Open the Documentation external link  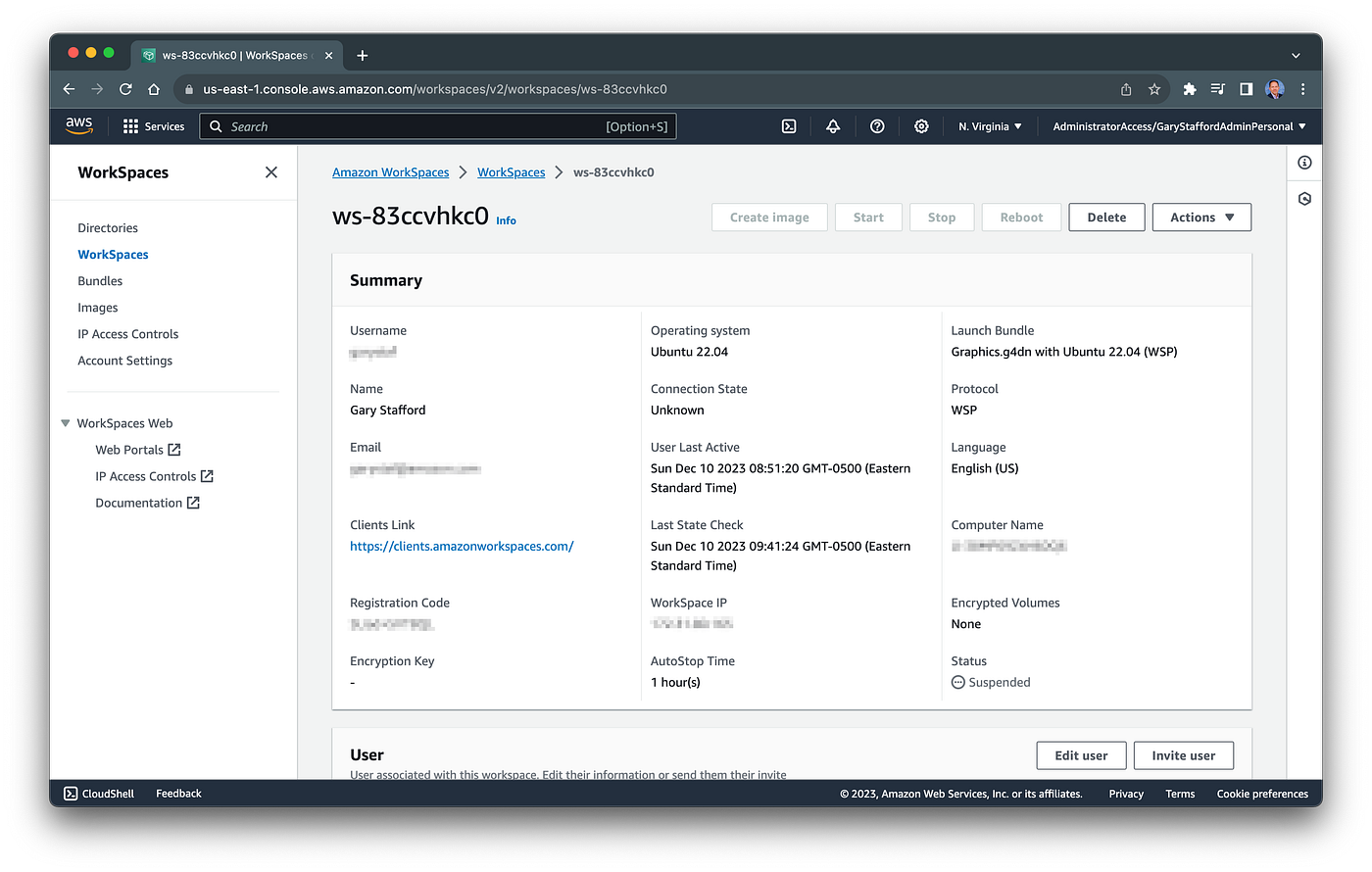point(148,503)
